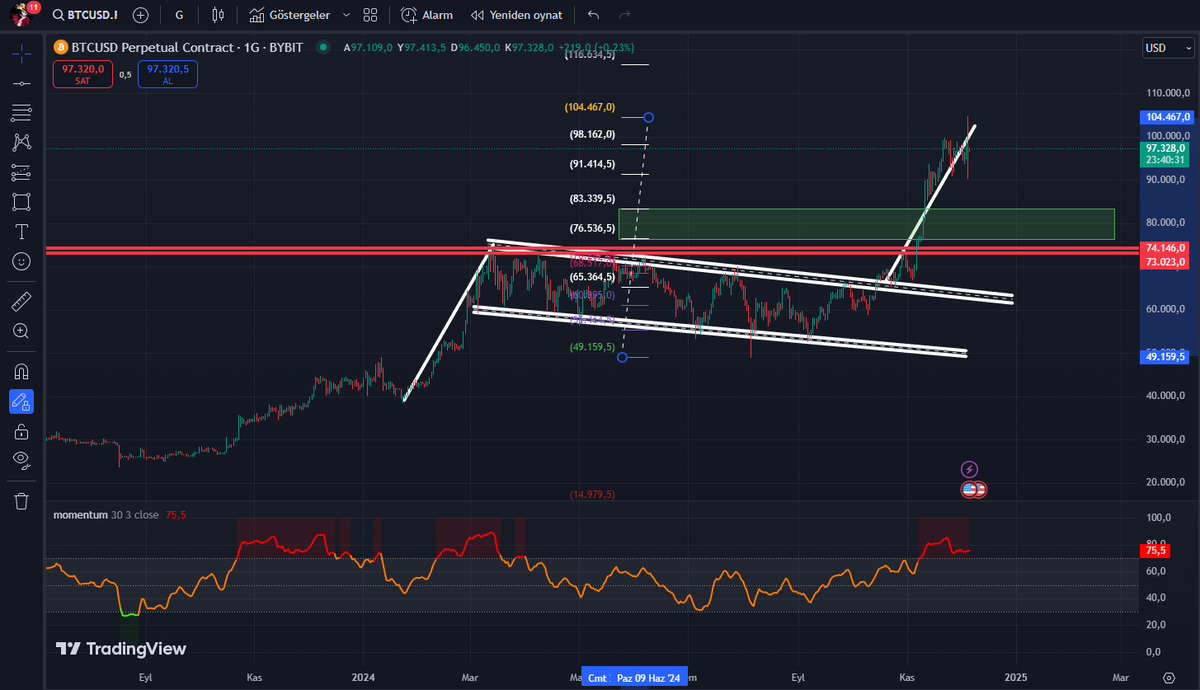The width and height of the screenshot is (1200, 690).
Task: Select the trend line tool
Action: point(21,84)
